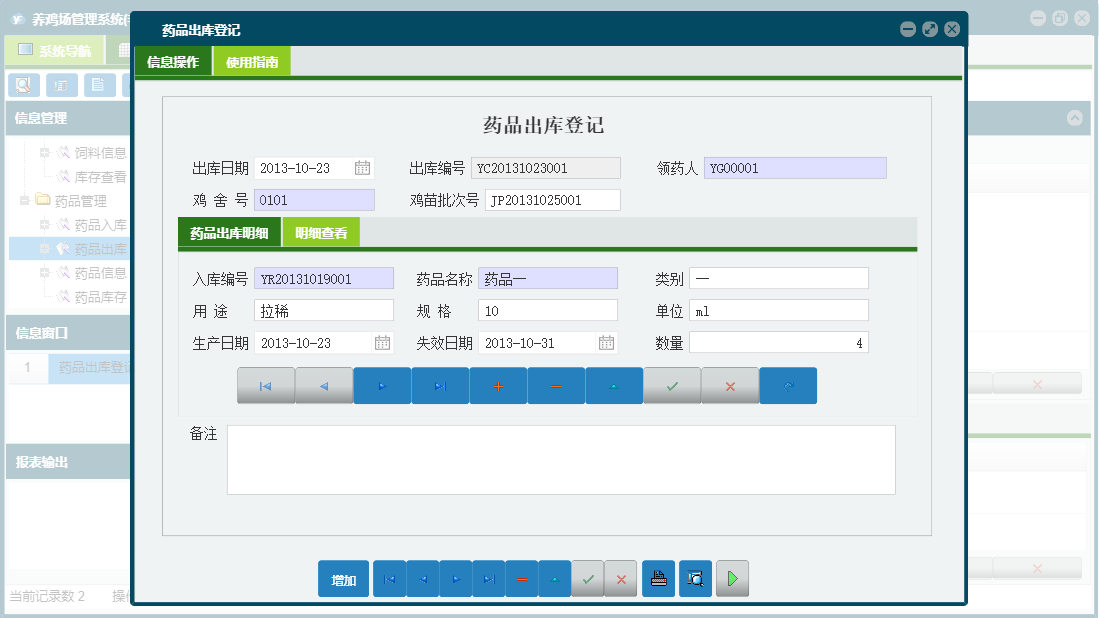
Task: Click inside the 备注 text area
Action: pyautogui.click(x=560, y=460)
